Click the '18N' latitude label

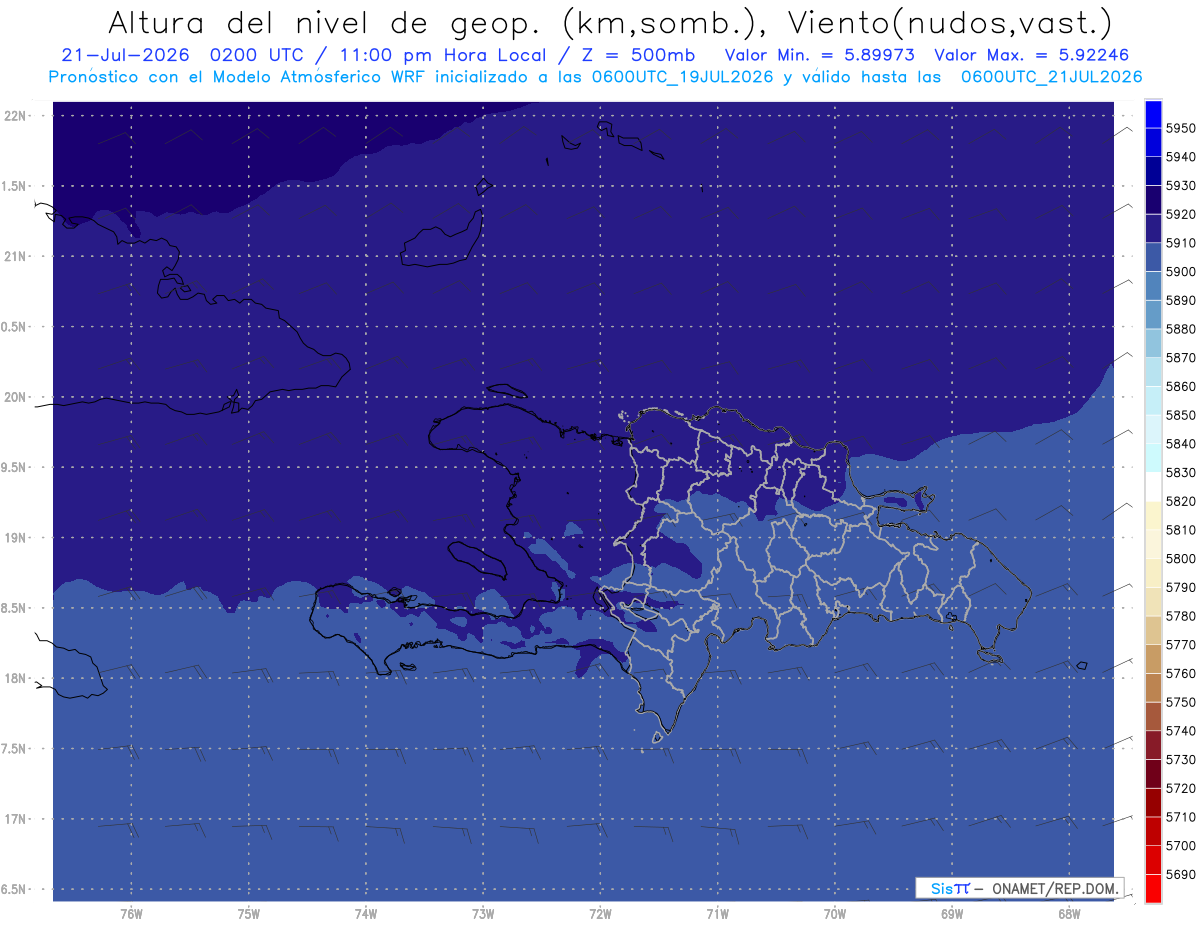[17, 679]
